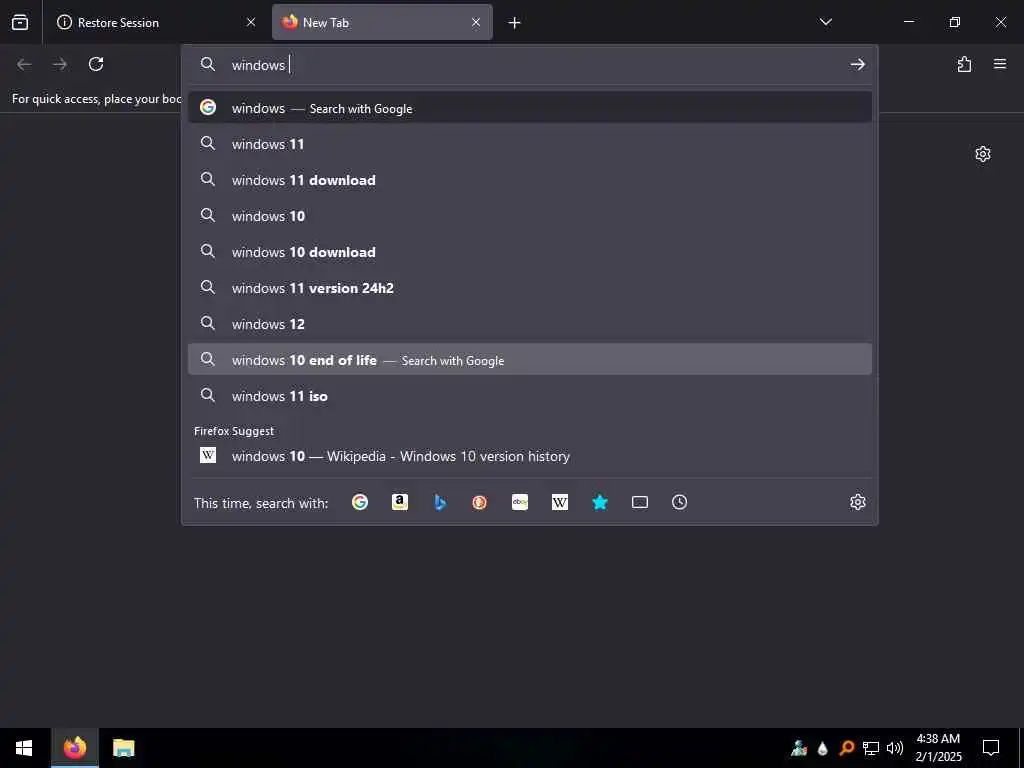Search this time with Amazon
This screenshot has height=768, width=1024.
[x=400, y=502]
